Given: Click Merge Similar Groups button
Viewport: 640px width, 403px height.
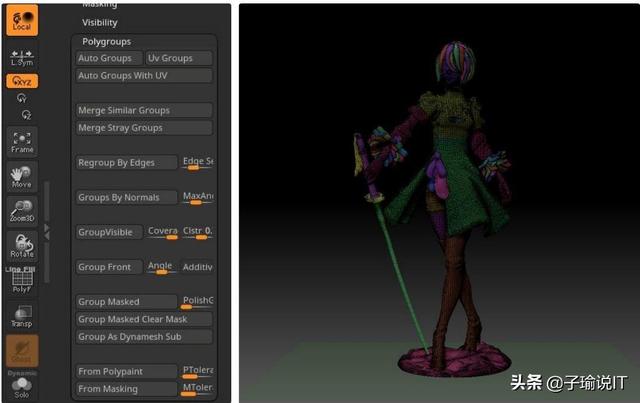Looking at the screenshot, I should [x=144, y=110].
